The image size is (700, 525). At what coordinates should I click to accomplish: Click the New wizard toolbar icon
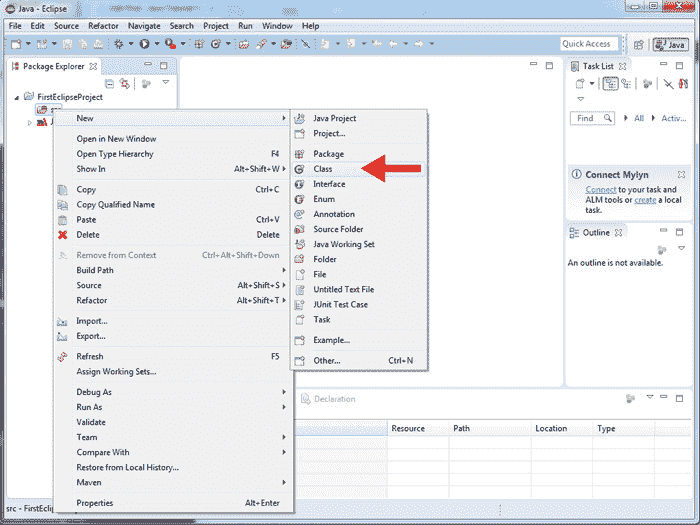[16, 44]
